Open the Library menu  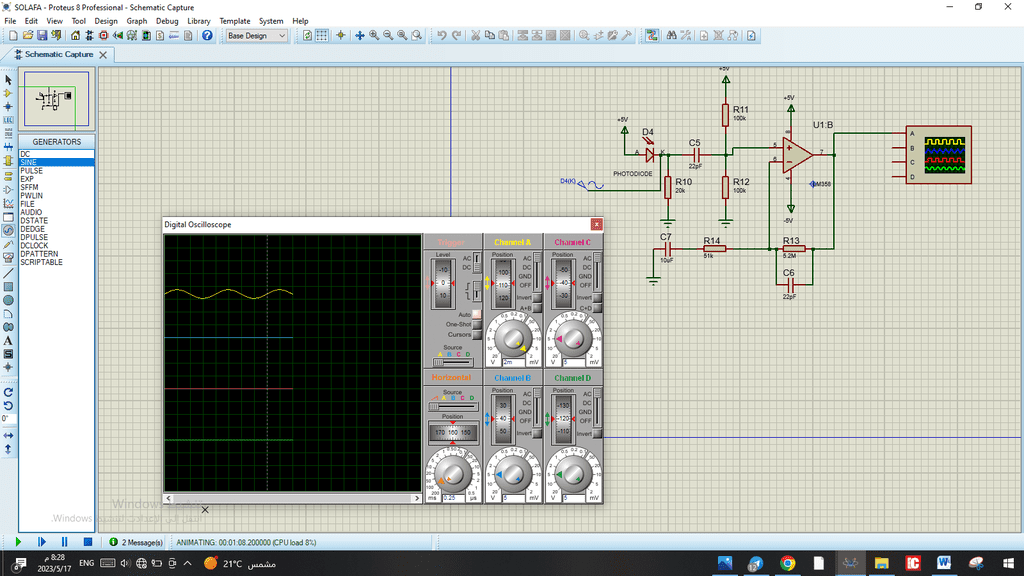(199, 21)
